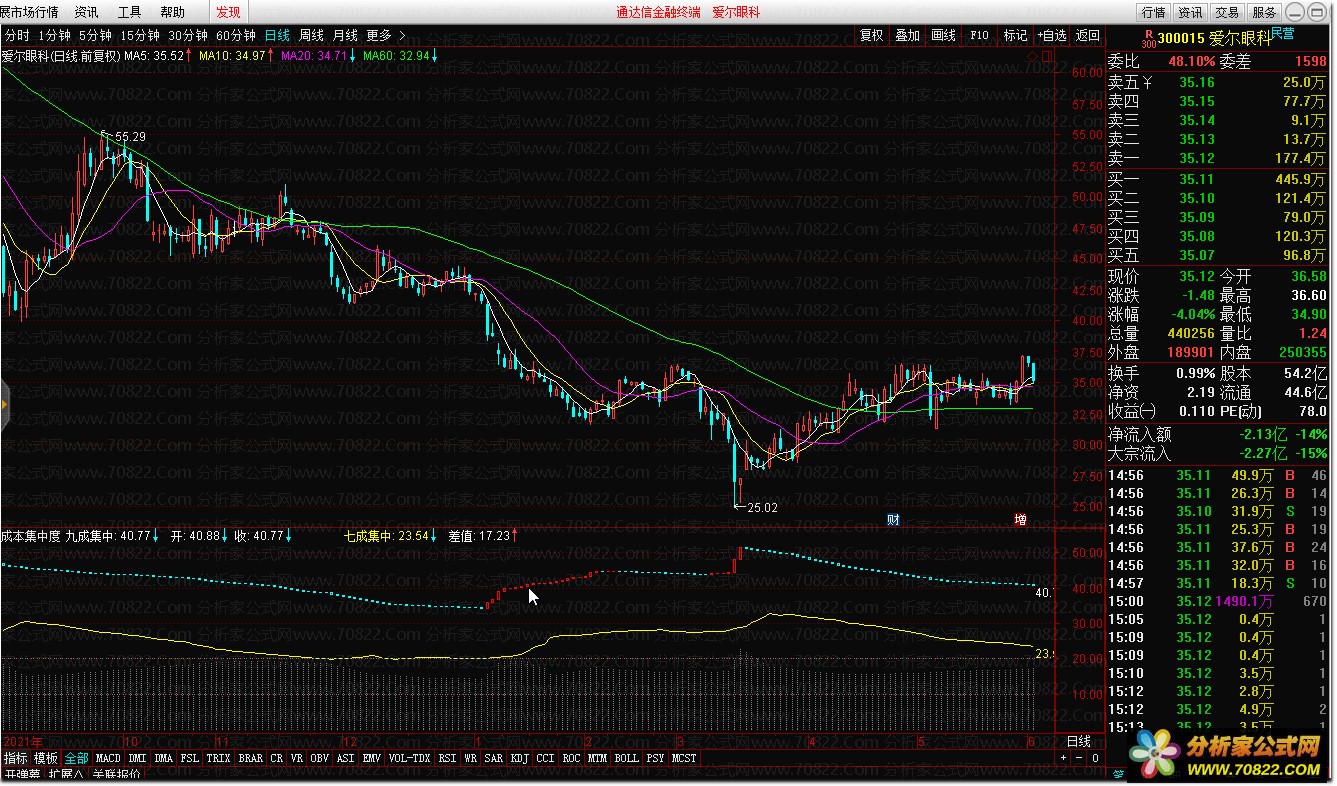
Task: Click the 资讯 button at top right
Action: tap(1190, 12)
